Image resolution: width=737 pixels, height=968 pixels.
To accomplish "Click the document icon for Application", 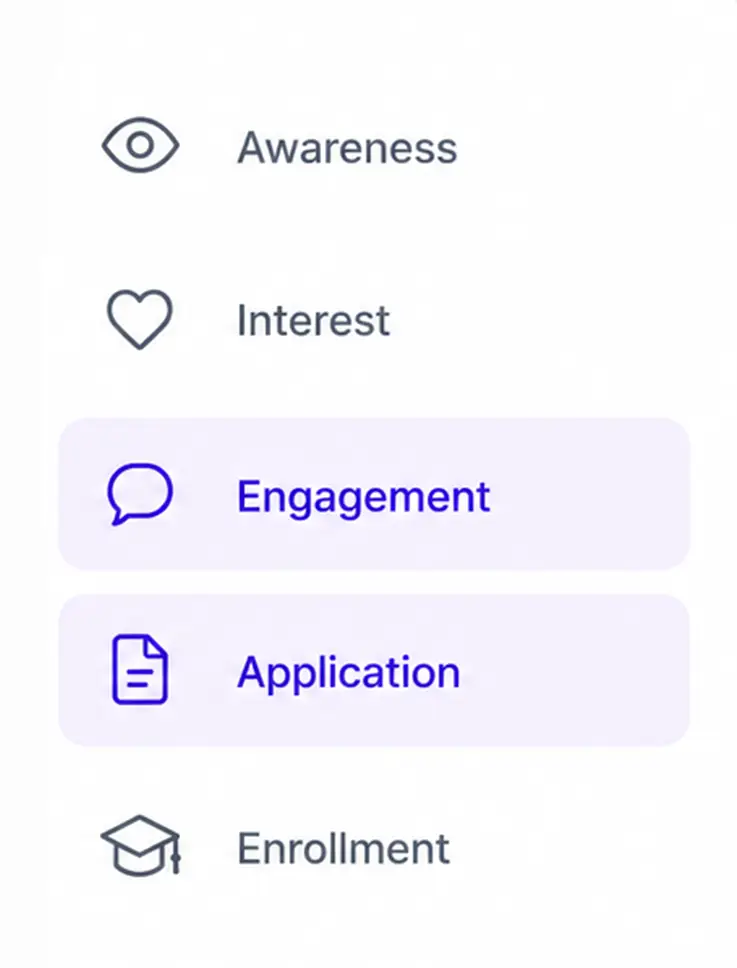I will tap(140, 670).
